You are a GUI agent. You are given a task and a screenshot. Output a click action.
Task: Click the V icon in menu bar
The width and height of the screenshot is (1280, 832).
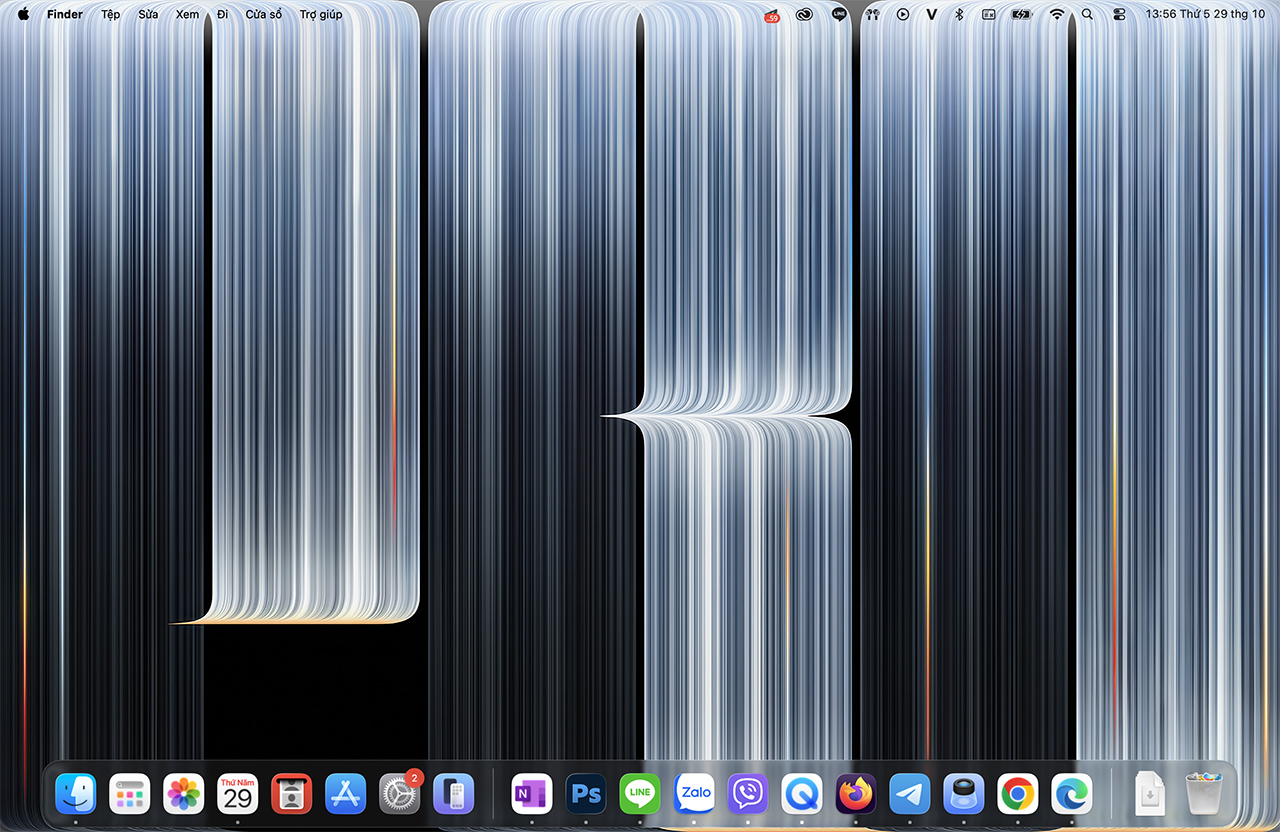click(932, 15)
